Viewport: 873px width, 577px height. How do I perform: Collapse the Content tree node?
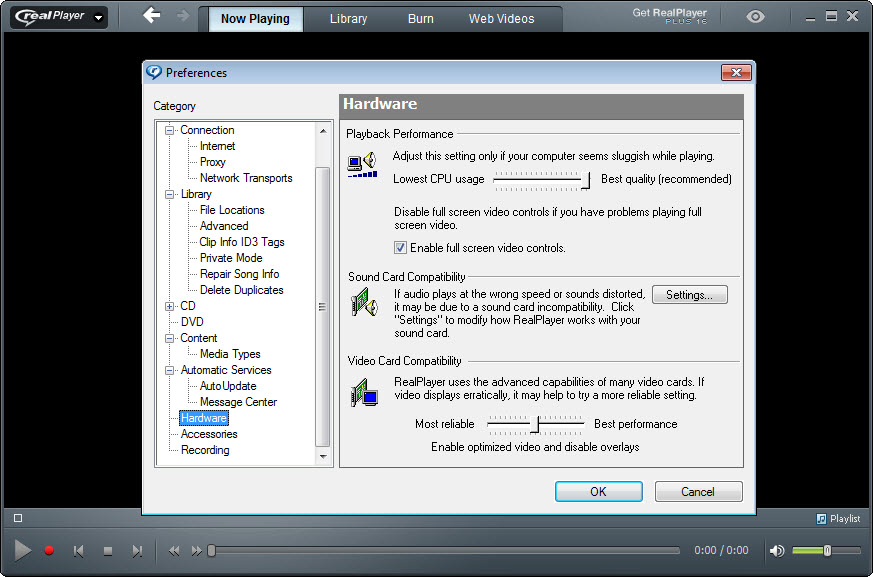(169, 339)
